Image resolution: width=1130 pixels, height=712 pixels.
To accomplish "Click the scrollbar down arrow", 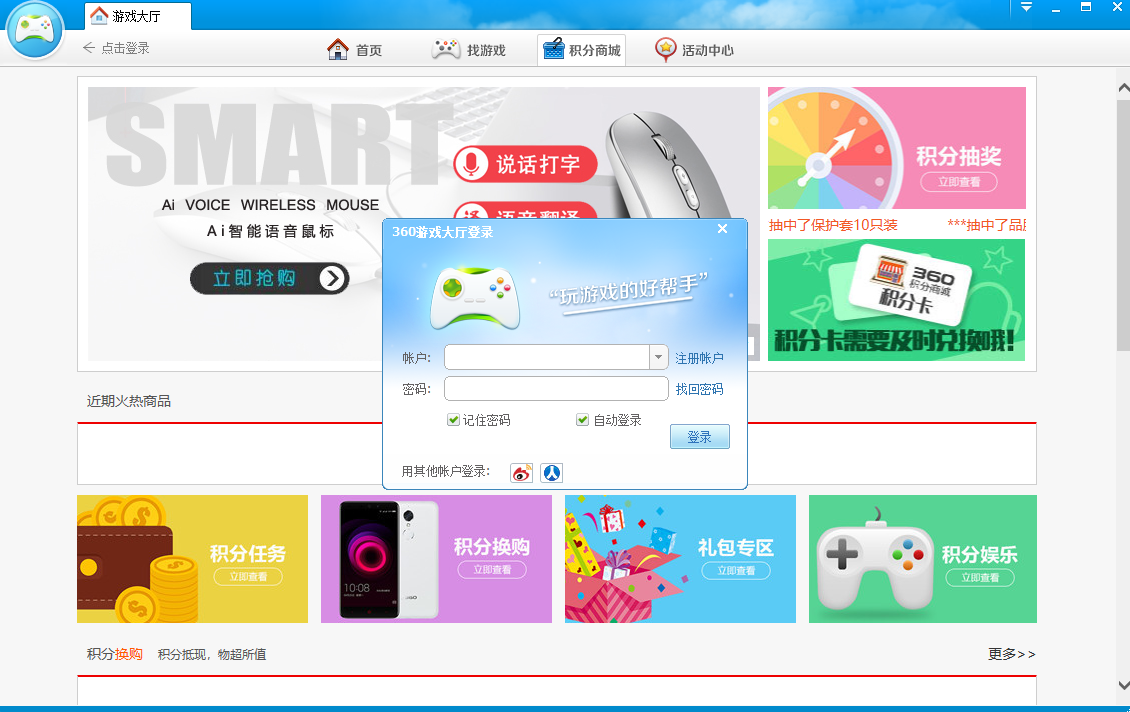I will click(1123, 685).
